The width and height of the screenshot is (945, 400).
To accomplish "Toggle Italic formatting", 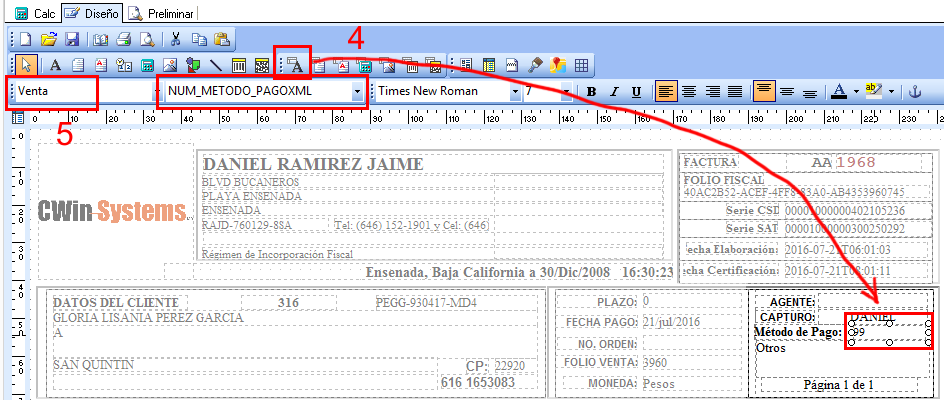I will pyautogui.click(x=614, y=91).
